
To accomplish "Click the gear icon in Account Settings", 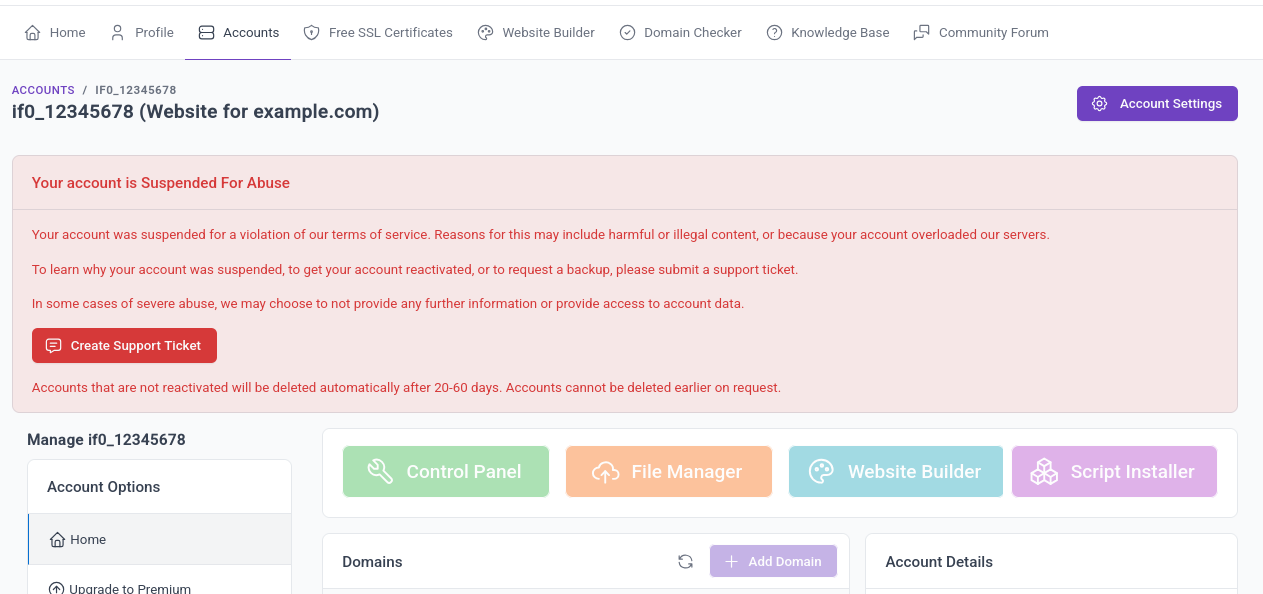I will pyautogui.click(x=1099, y=104).
